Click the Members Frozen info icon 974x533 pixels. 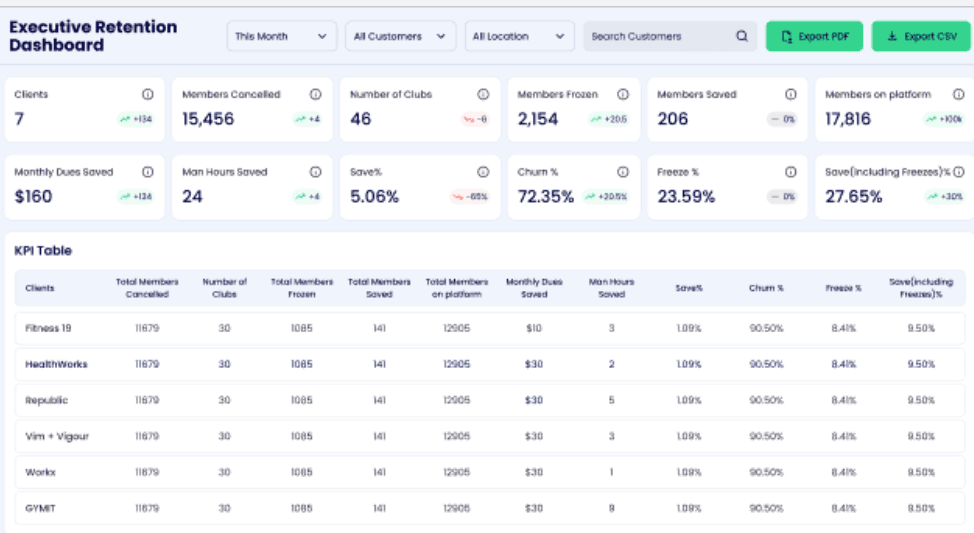[x=623, y=95]
